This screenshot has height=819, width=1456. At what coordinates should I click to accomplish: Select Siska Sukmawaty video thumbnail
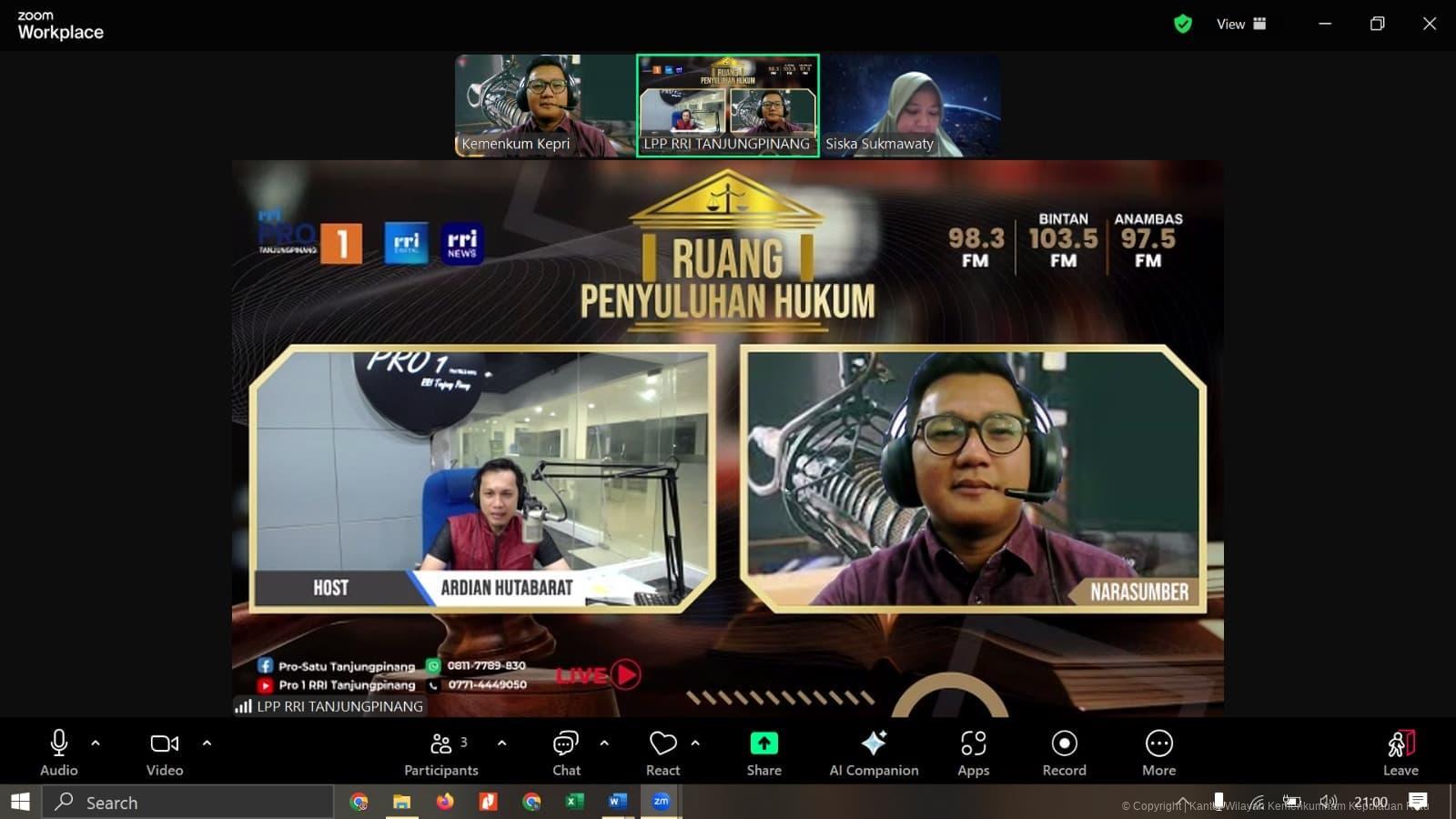point(911,106)
